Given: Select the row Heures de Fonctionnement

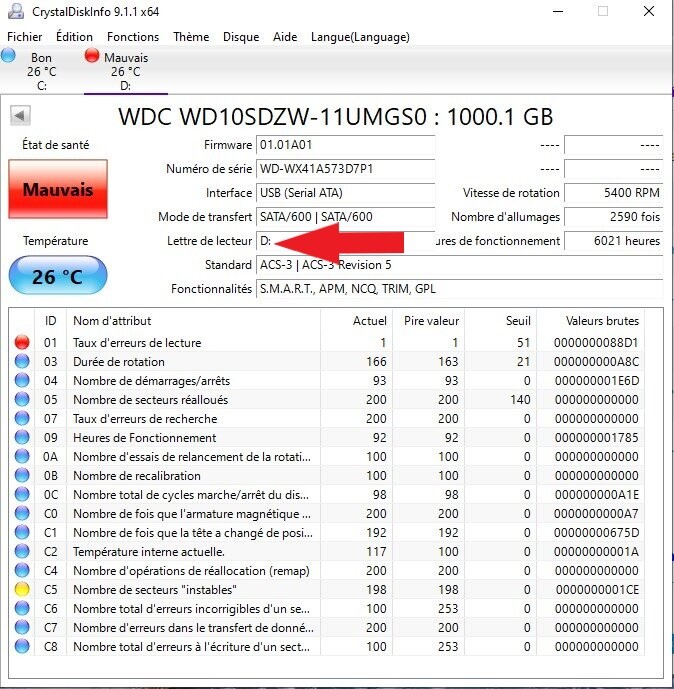Looking at the screenshot, I should pyautogui.click(x=326, y=437).
